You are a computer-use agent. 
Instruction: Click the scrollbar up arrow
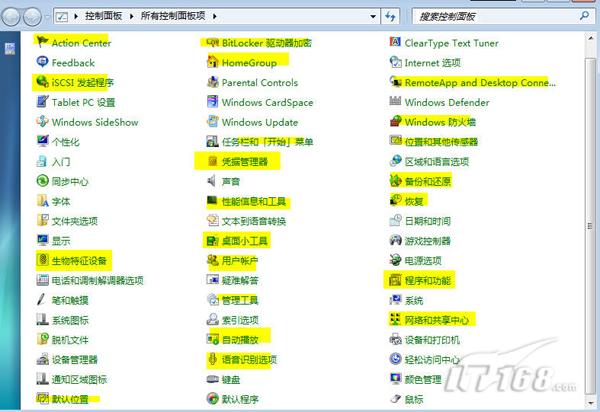click(591, 38)
